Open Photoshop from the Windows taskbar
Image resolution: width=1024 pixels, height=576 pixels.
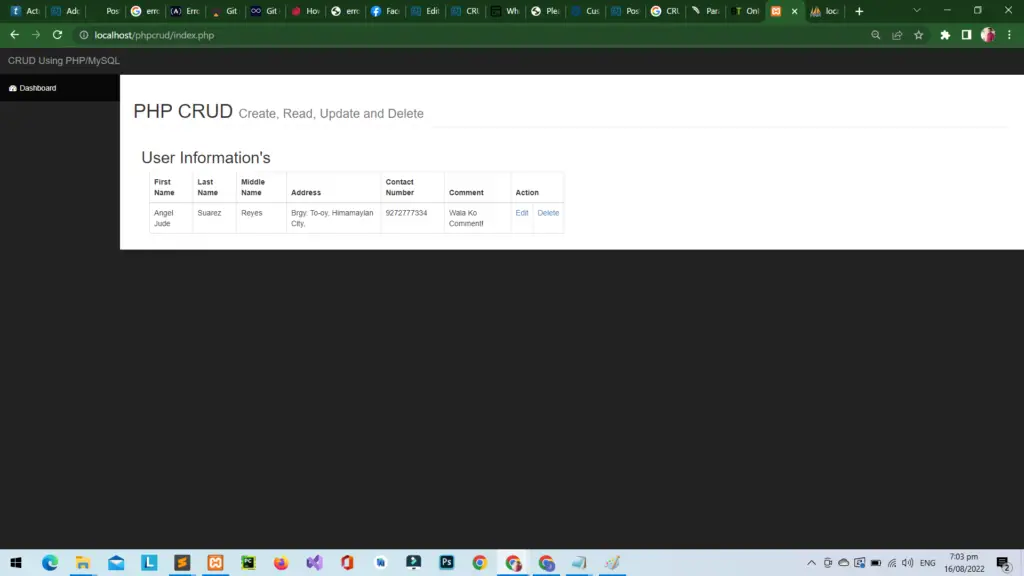coord(446,563)
